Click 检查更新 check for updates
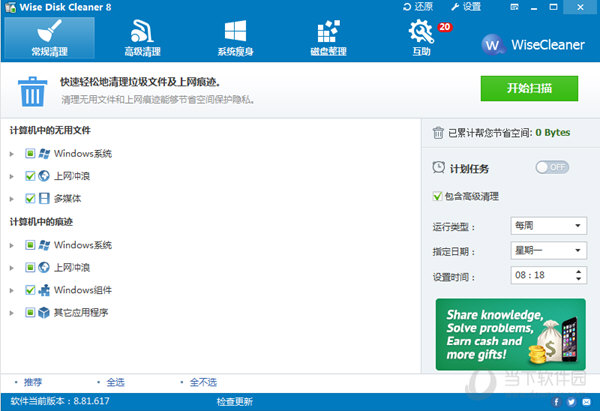The width and height of the screenshot is (600, 411). [x=235, y=401]
